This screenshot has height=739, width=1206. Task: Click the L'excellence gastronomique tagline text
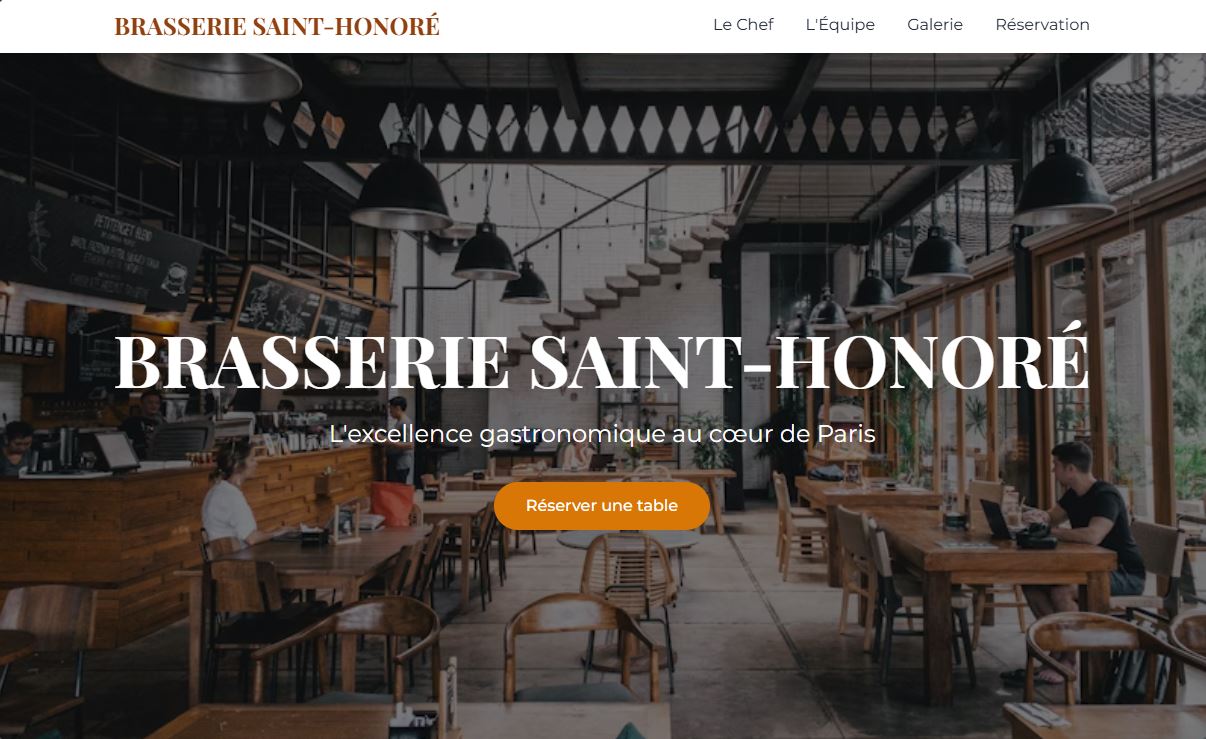(602, 434)
